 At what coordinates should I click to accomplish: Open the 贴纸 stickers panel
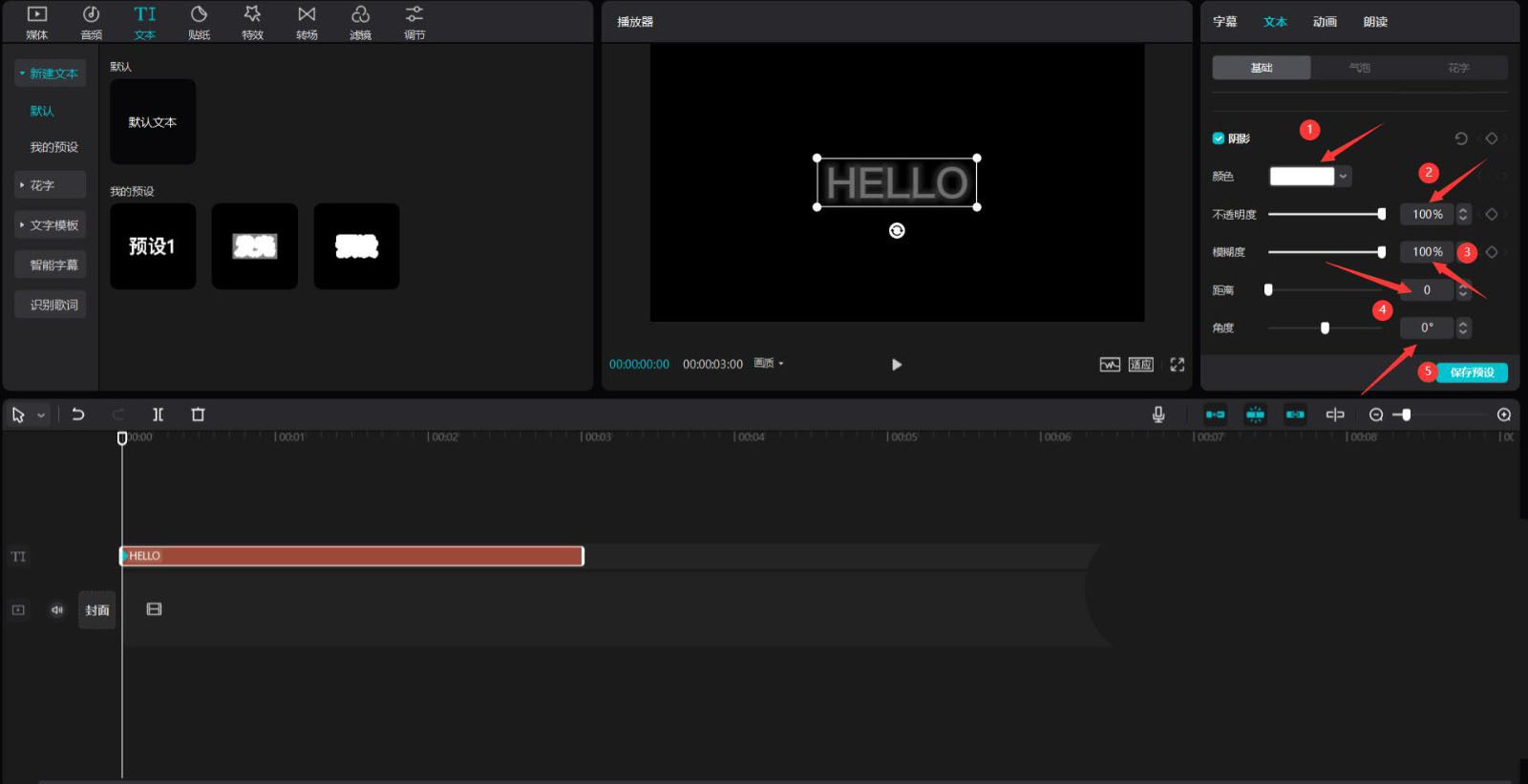(199, 22)
